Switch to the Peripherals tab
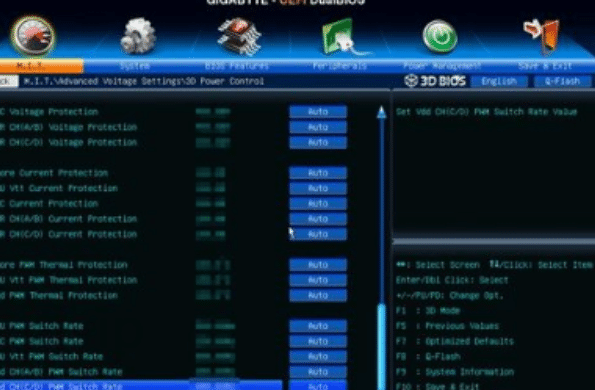The height and width of the screenshot is (390, 595). point(340,66)
